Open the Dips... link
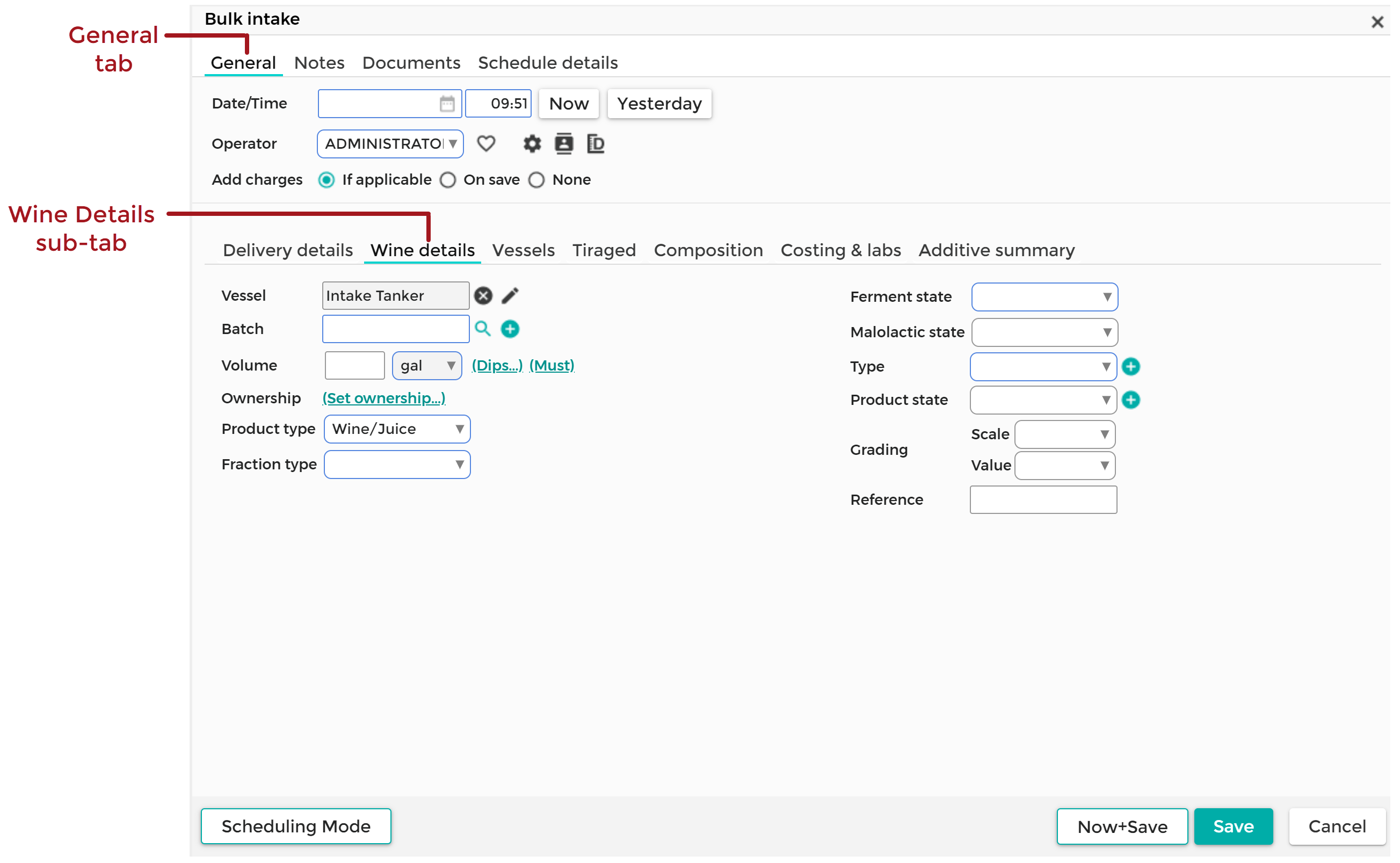Viewport: 1400px width, 863px height. (x=497, y=365)
